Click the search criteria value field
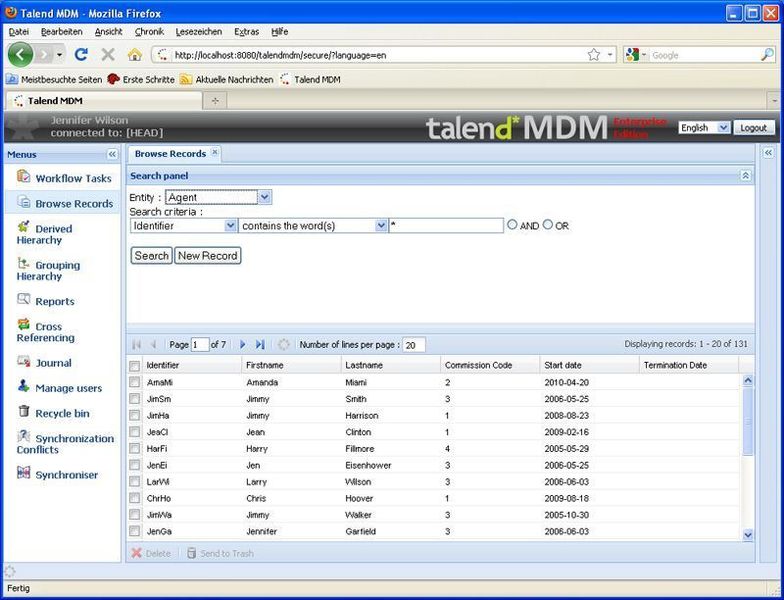 click(446, 226)
